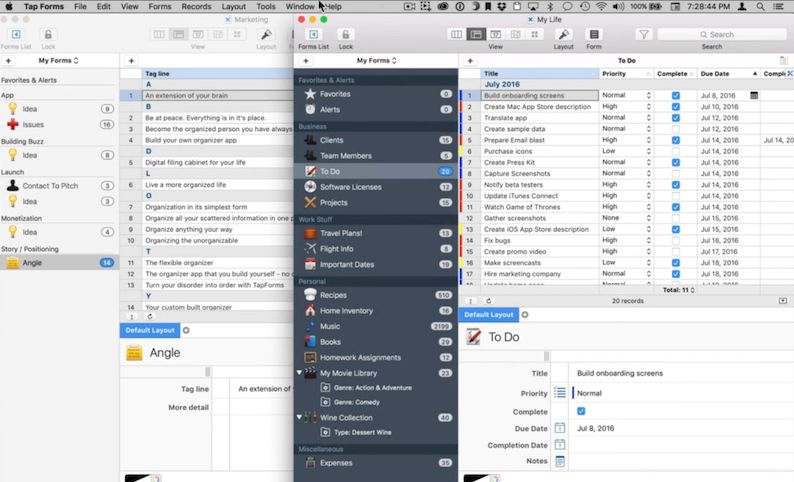Open the My Forms dropdown in dark sidebar

[376, 60]
